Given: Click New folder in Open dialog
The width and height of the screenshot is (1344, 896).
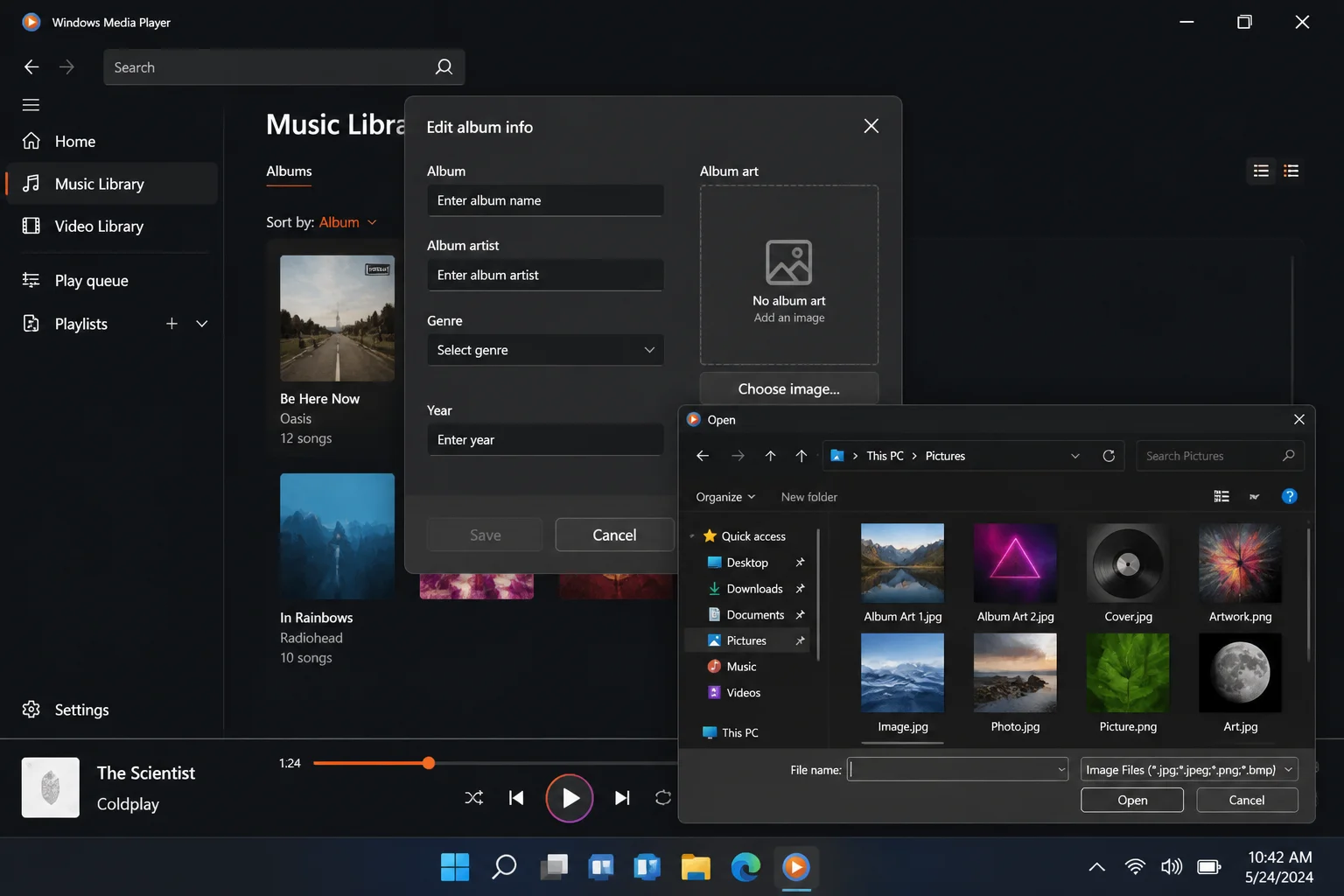Looking at the screenshot, I should point(809,497).
